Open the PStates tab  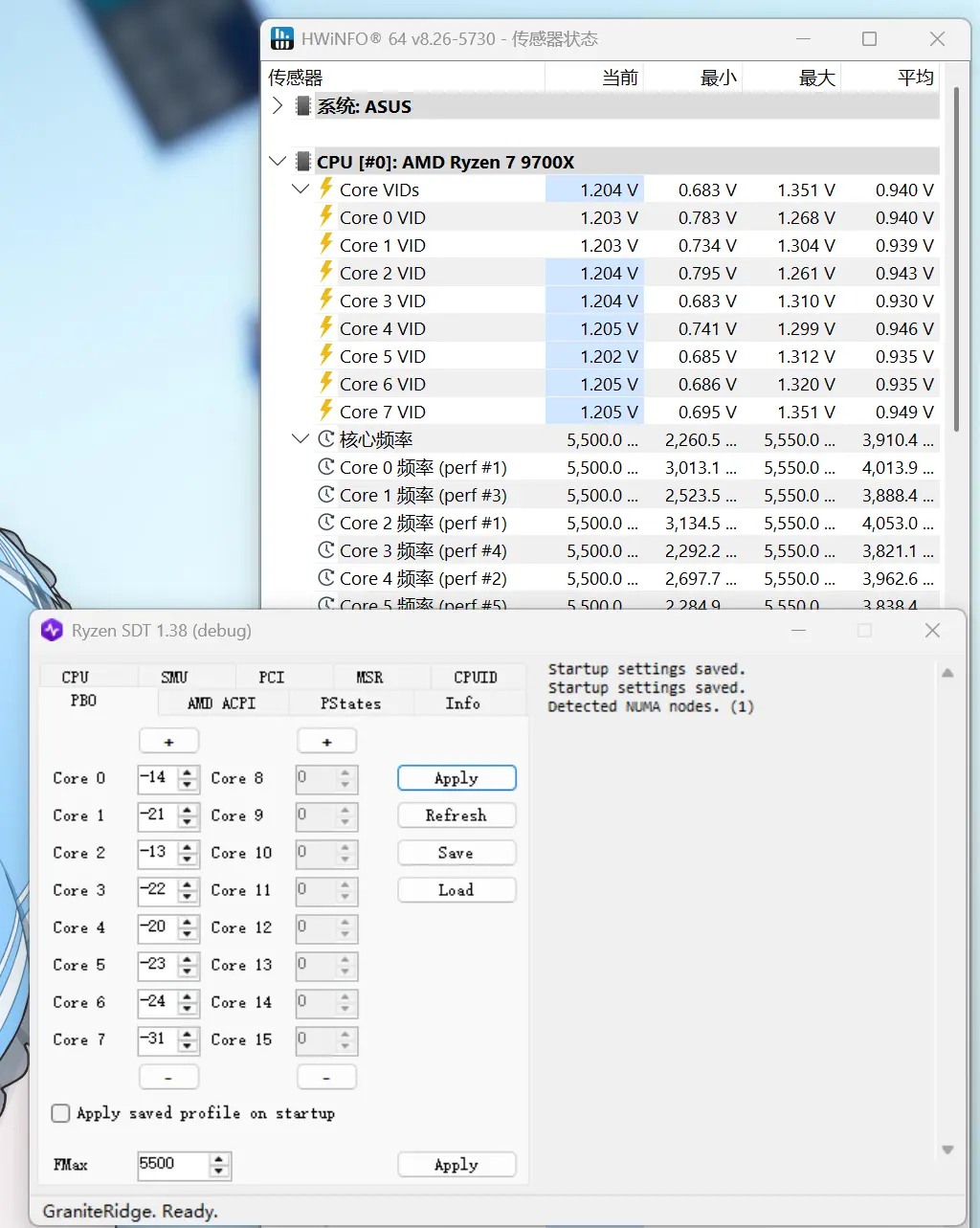[x=350, y=703]
